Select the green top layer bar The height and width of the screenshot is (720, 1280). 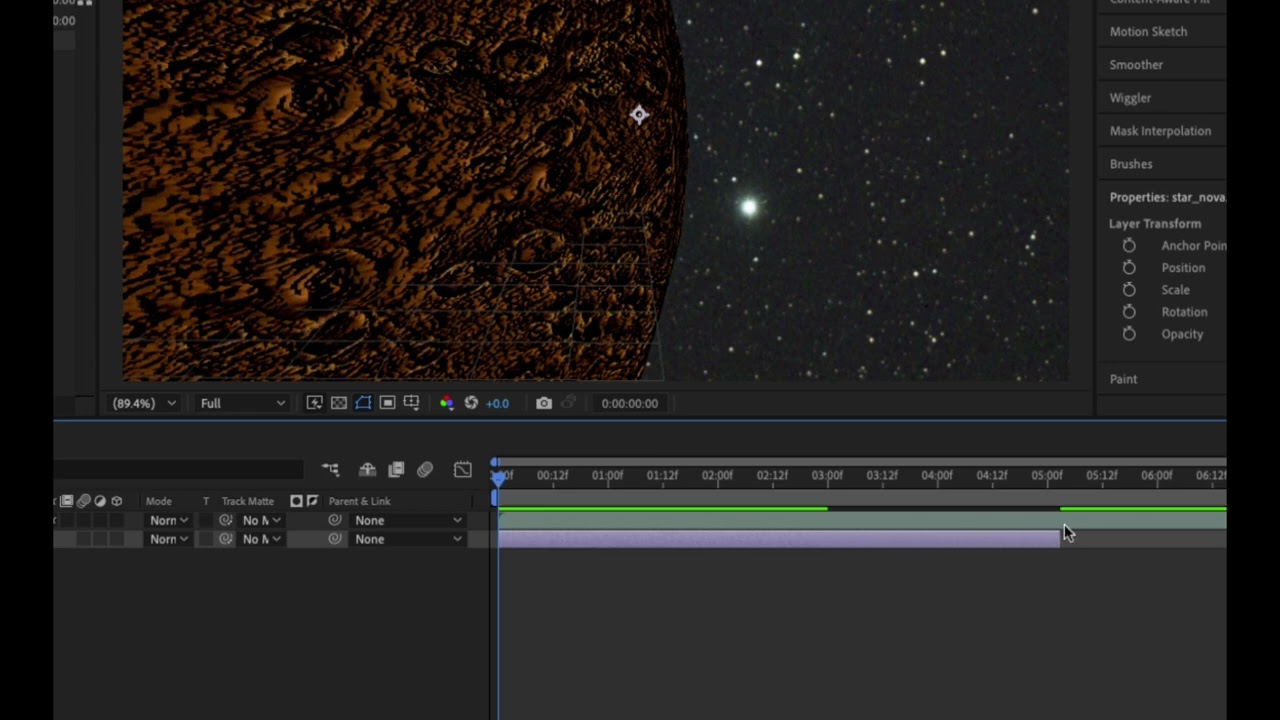click(862, 520)
